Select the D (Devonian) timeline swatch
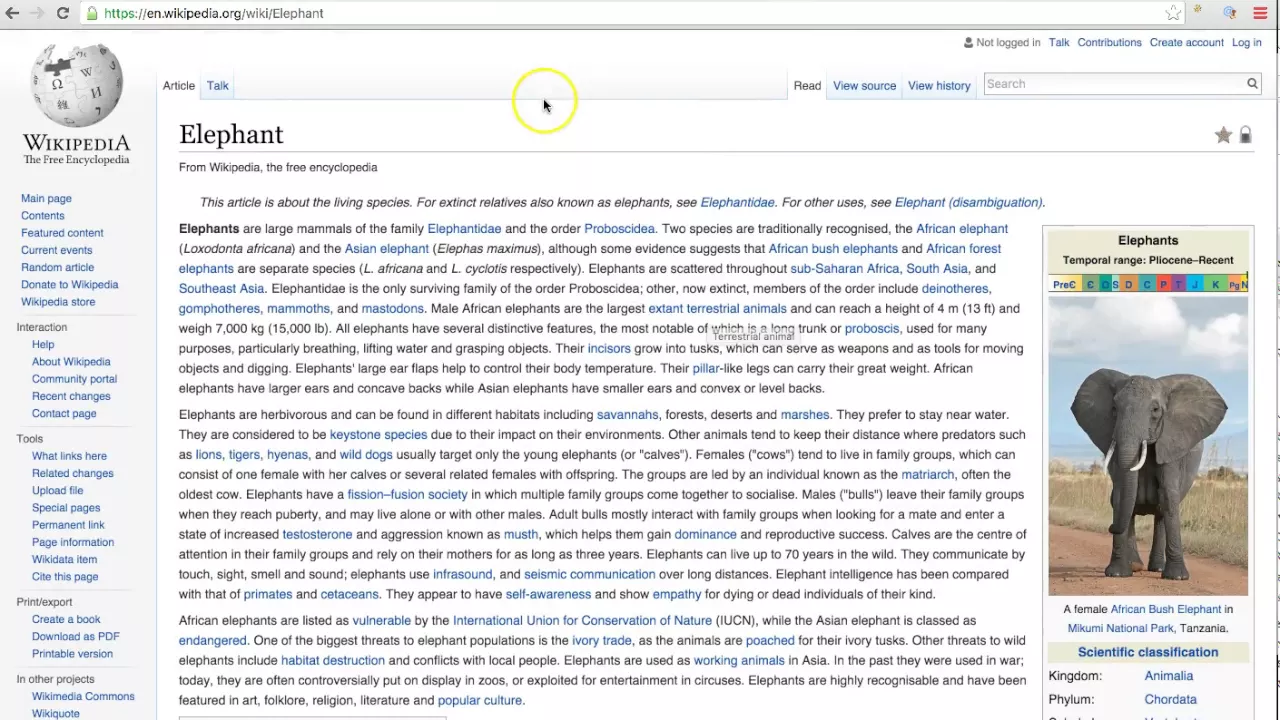 [x=1128, y=285]
